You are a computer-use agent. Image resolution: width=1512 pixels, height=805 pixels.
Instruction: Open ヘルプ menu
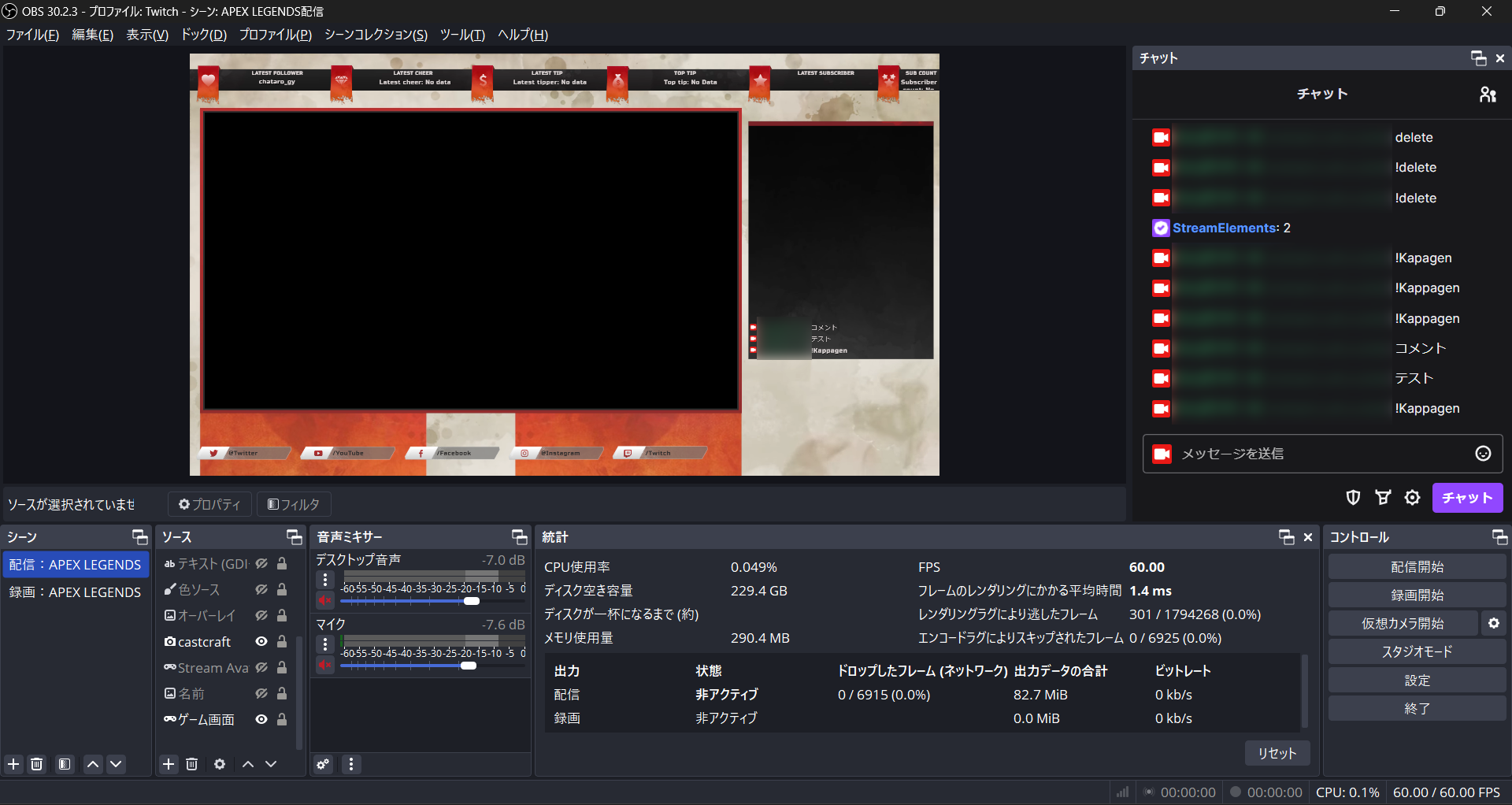[523, 35]
